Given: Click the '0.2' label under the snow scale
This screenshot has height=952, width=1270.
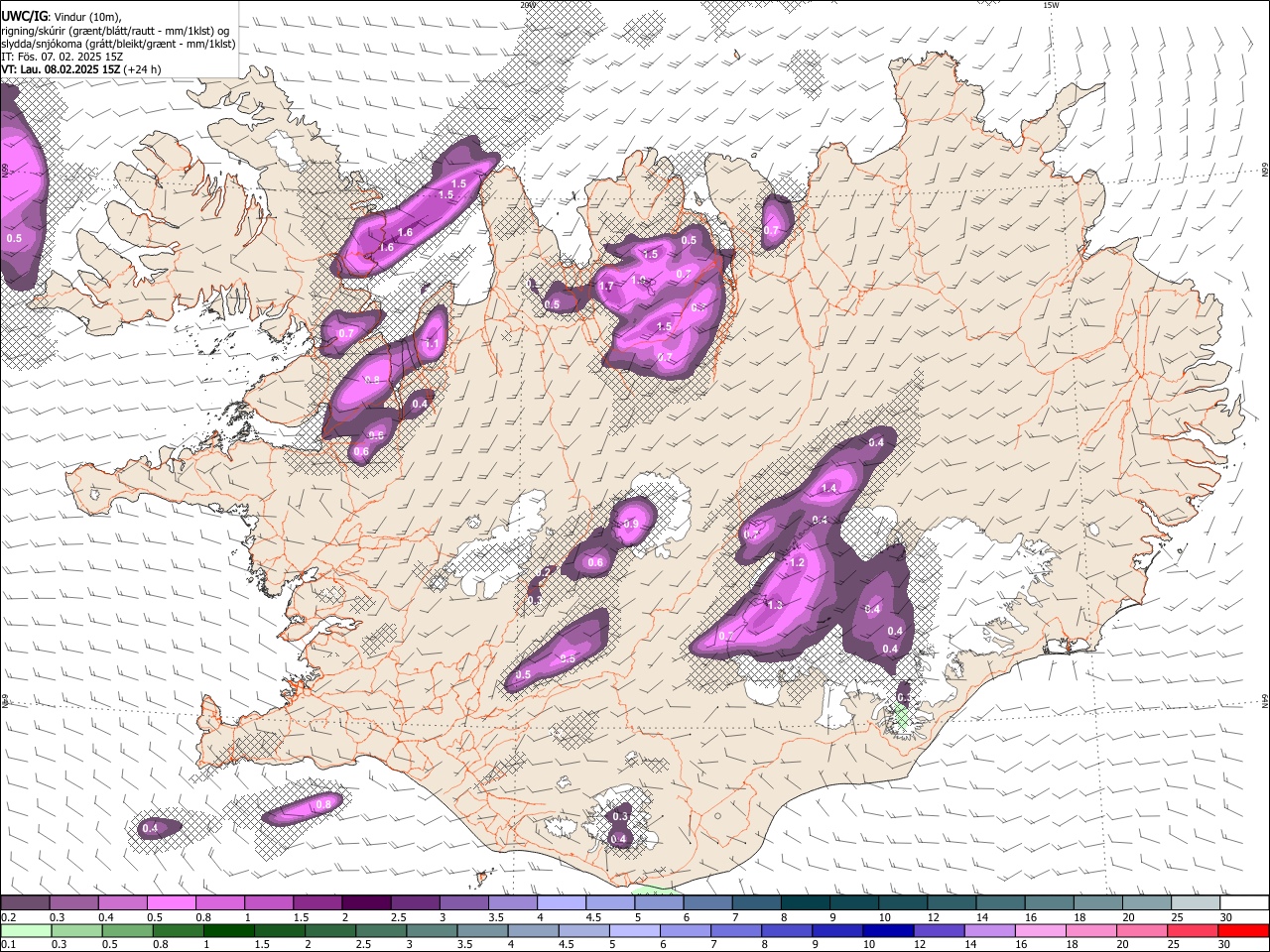Looking at the screenshot, I should pos(9,917).
